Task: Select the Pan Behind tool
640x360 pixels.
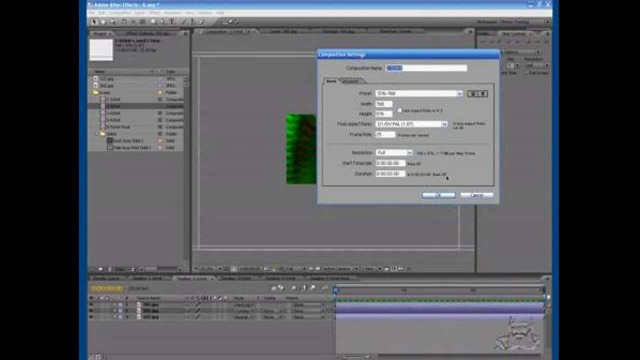Action: click(142, 22)
